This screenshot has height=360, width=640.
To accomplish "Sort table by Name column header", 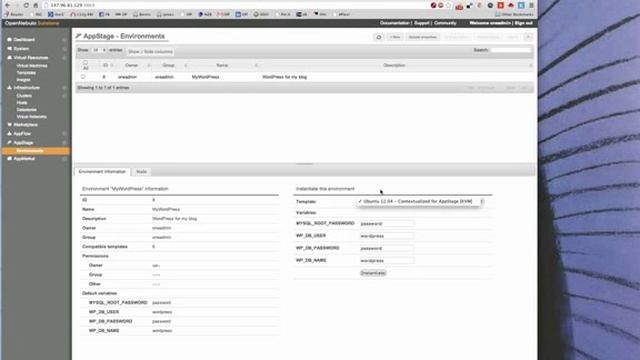I will tap(222, 65).
